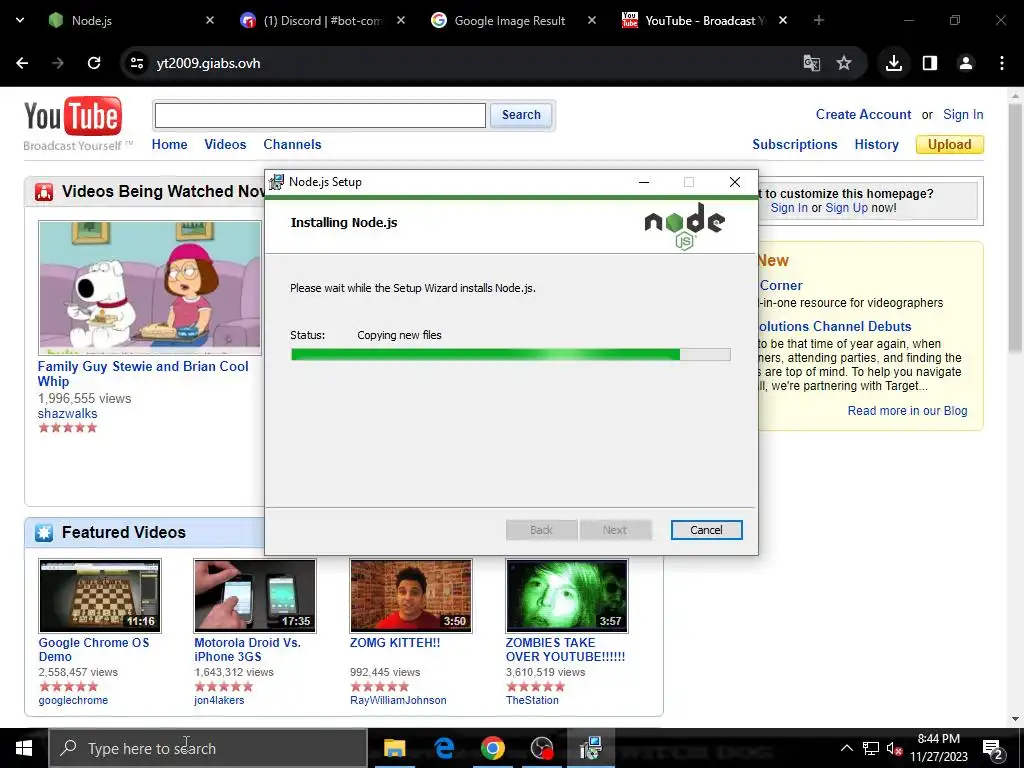Click Read more in our Blog link
Viewport: 1024px width, 768px height.
click(x=907, y=411)
